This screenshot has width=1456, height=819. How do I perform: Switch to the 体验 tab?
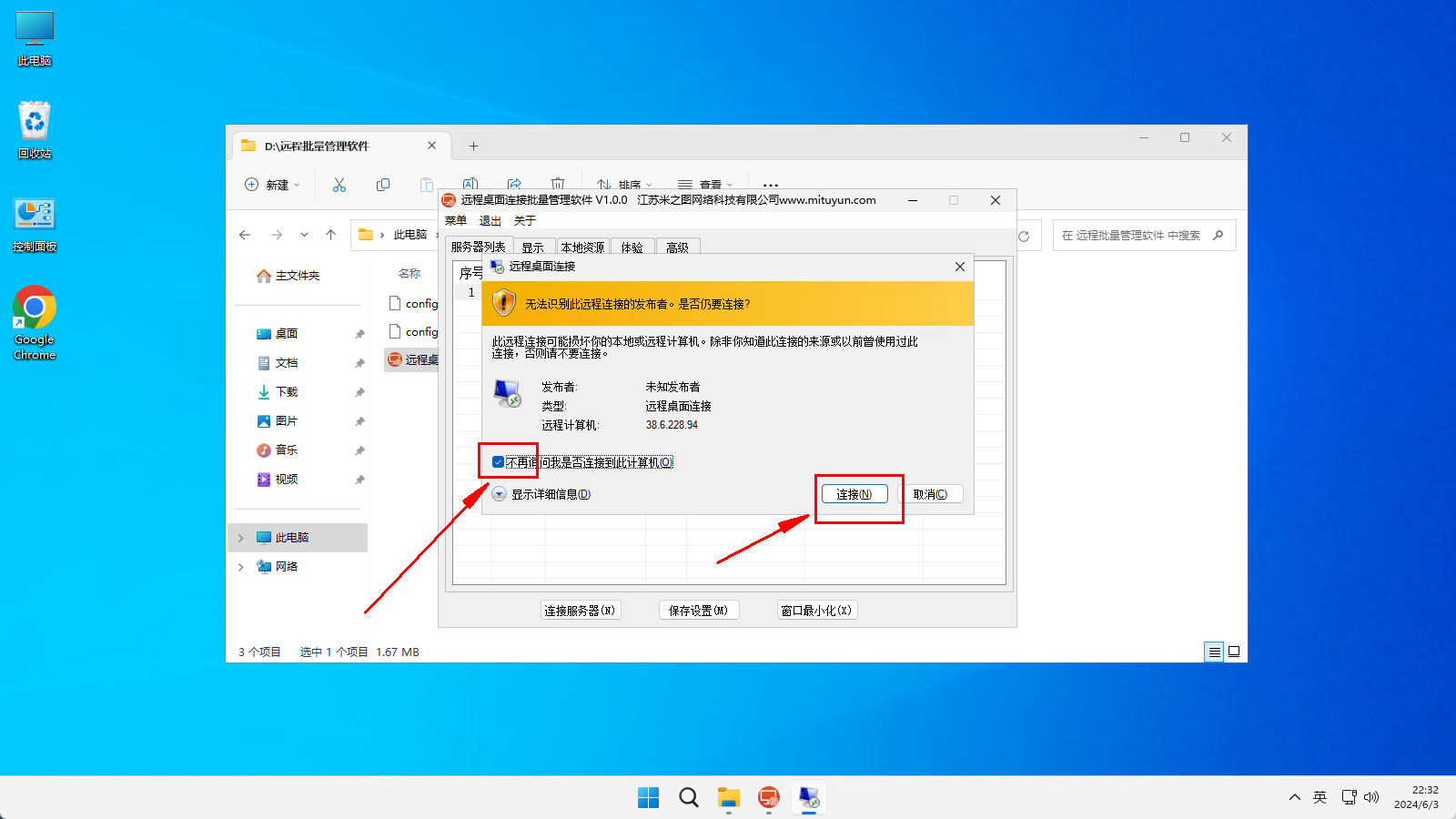[x=632, y=248]
